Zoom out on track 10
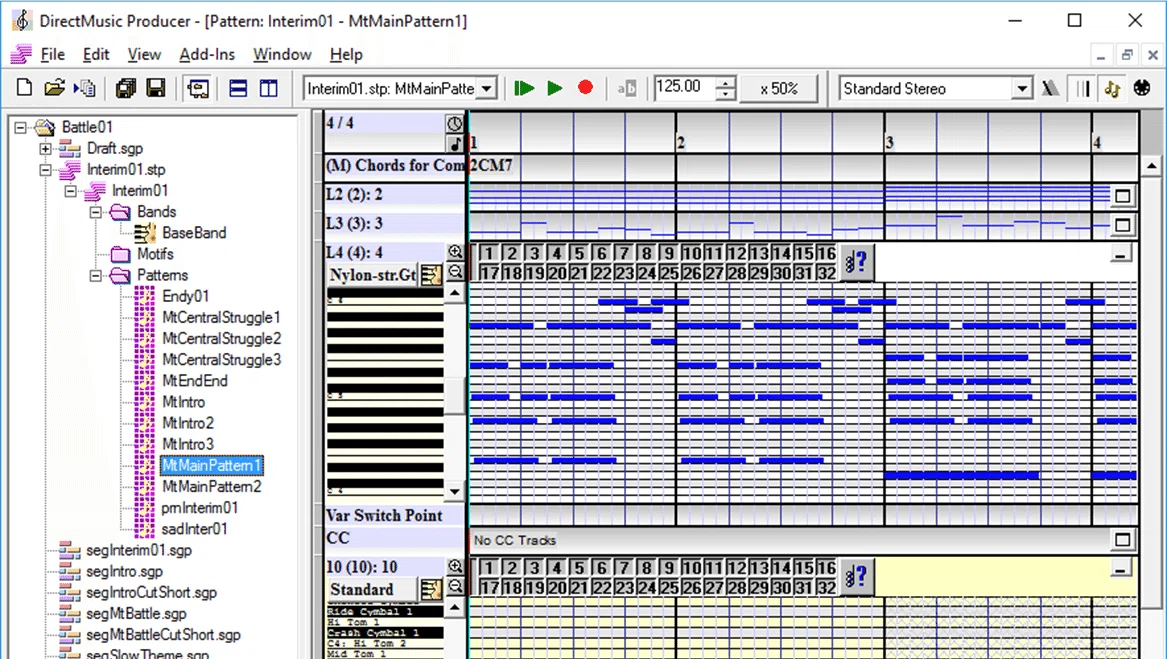Screen dimensions: 1167x659 455,586
